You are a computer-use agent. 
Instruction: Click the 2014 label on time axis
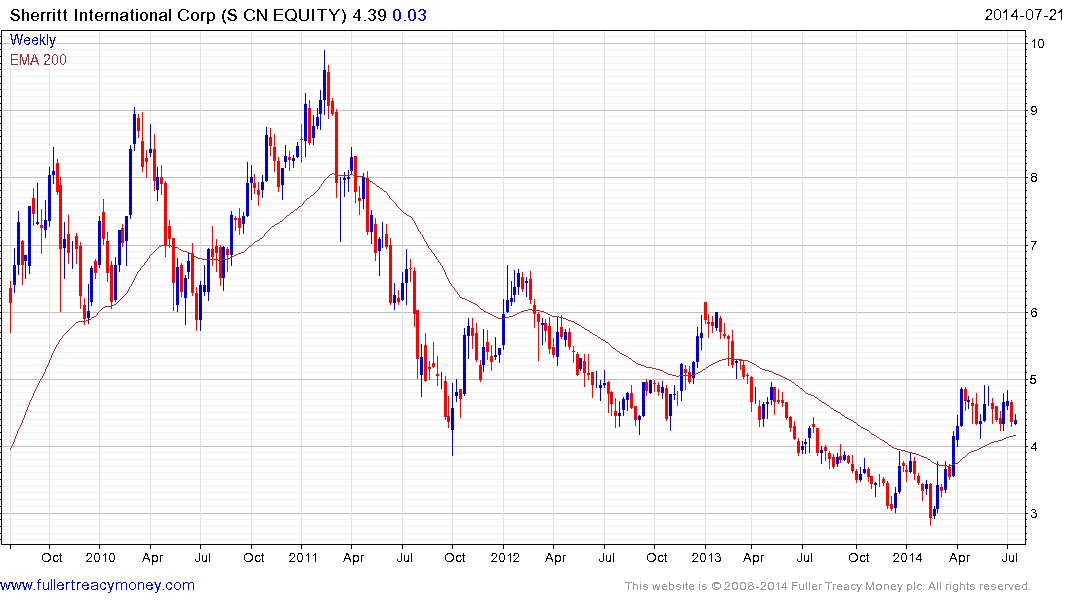click(x=908, y=557)
